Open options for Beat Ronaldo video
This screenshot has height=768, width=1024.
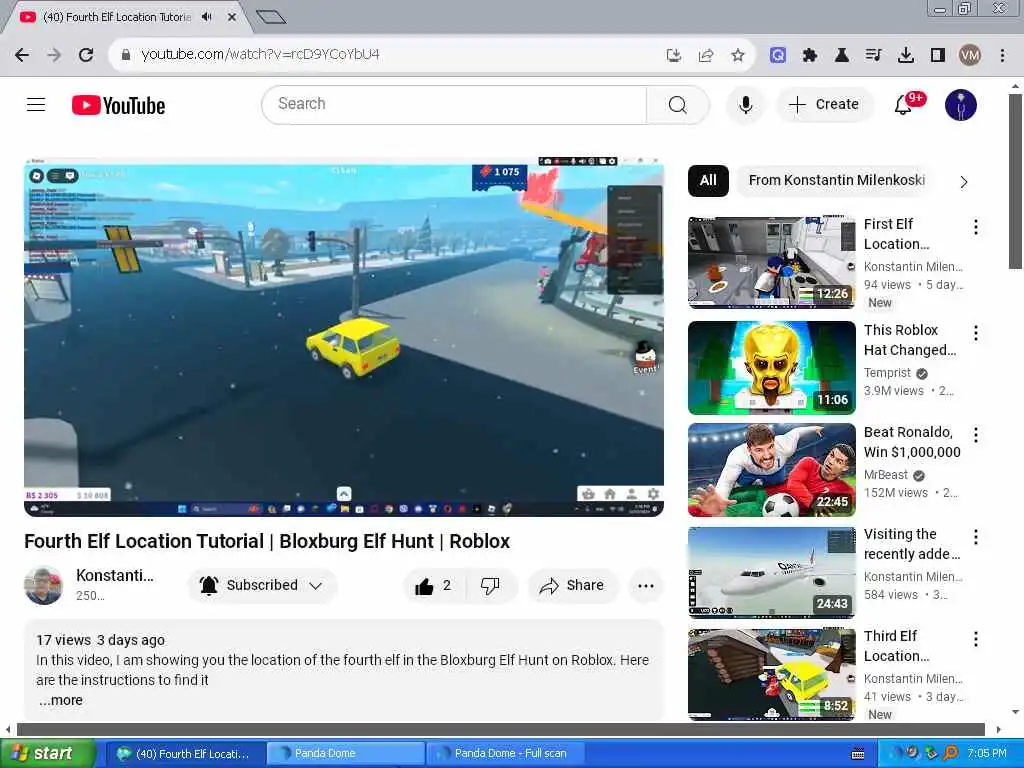(x=976, y=435)
